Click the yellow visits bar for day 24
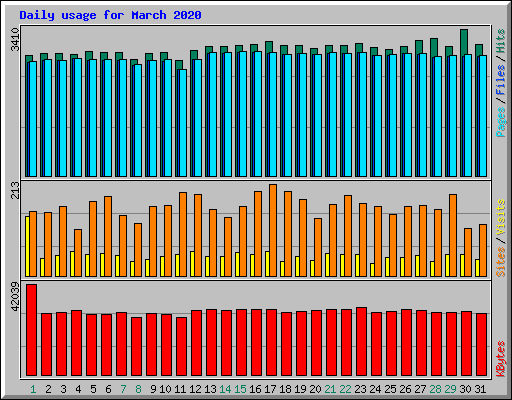The height and width of the screenshot is (400, 512). 372,270
